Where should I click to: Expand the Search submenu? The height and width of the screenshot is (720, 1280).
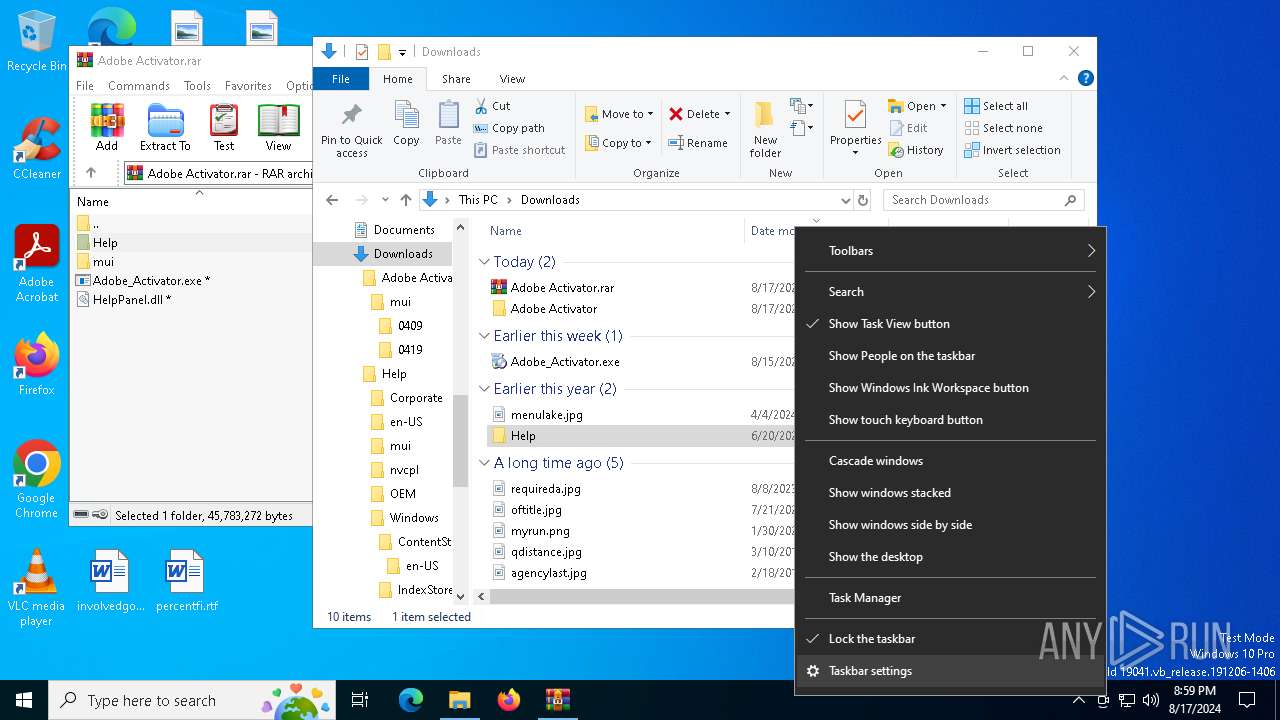[950, 292]
